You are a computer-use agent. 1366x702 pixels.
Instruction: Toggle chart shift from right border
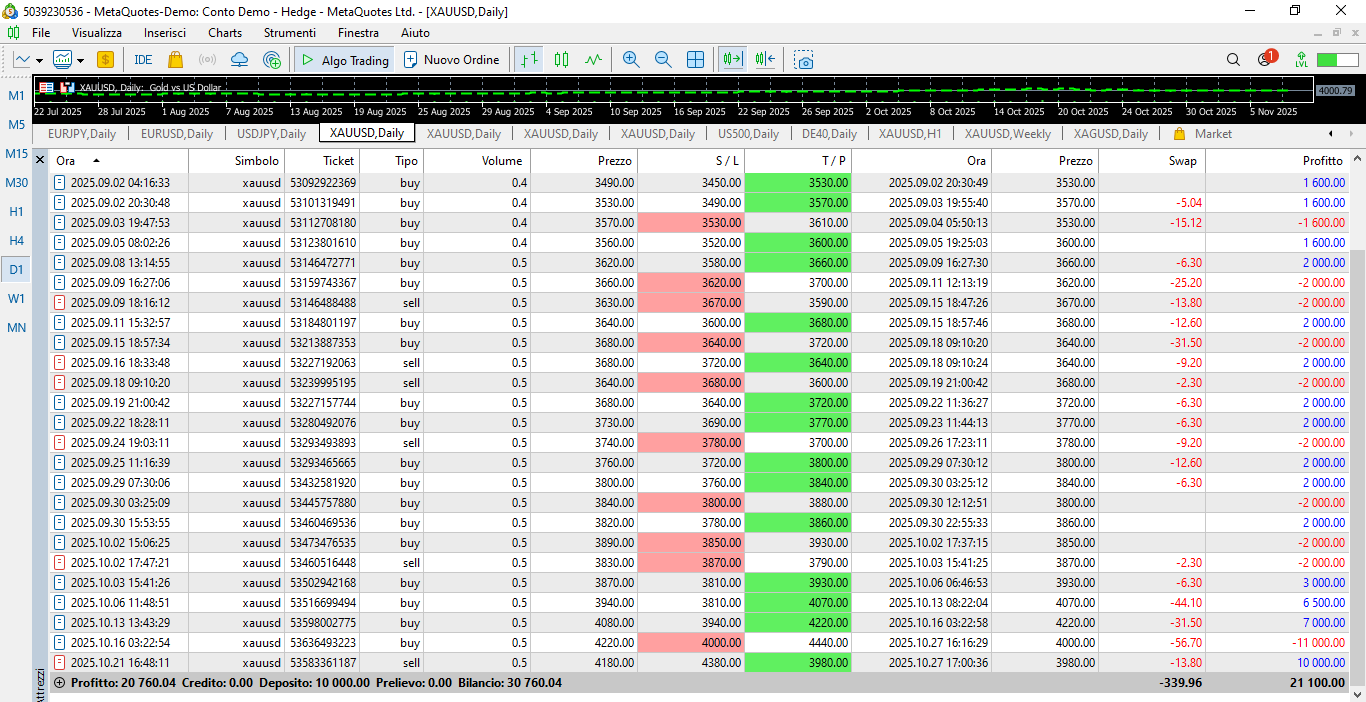click(766, 60)
